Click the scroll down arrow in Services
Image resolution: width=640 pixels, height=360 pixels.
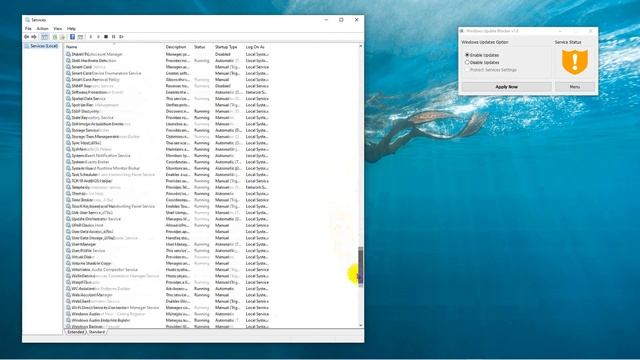tap(360, 325)
